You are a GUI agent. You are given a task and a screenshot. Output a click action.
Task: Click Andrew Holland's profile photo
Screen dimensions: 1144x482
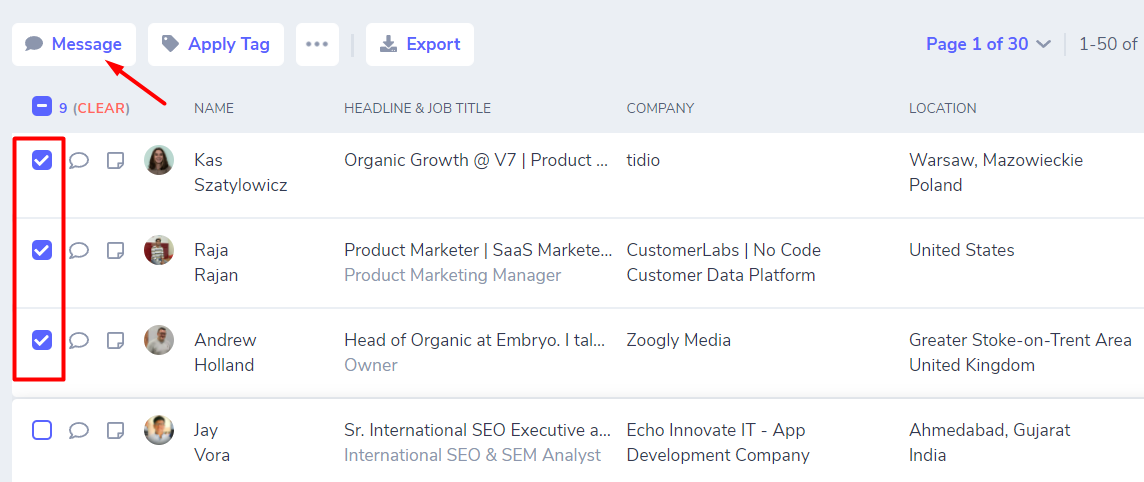pos(159,340)
